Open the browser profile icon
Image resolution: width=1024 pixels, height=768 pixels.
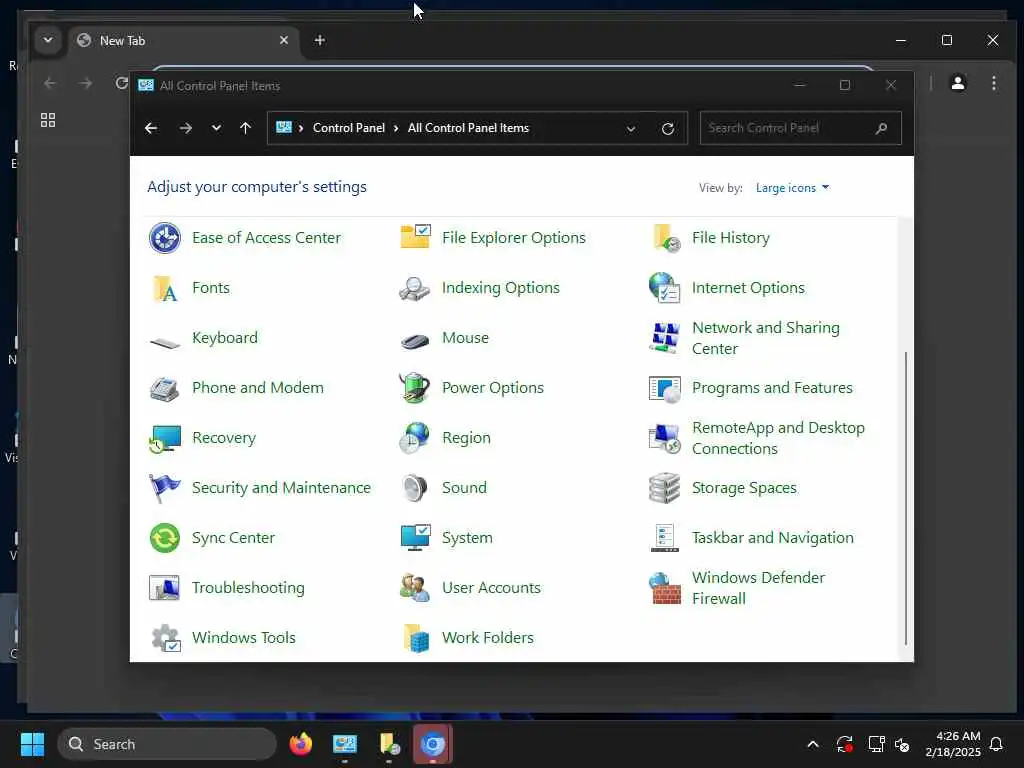click(x=958, y=83)
